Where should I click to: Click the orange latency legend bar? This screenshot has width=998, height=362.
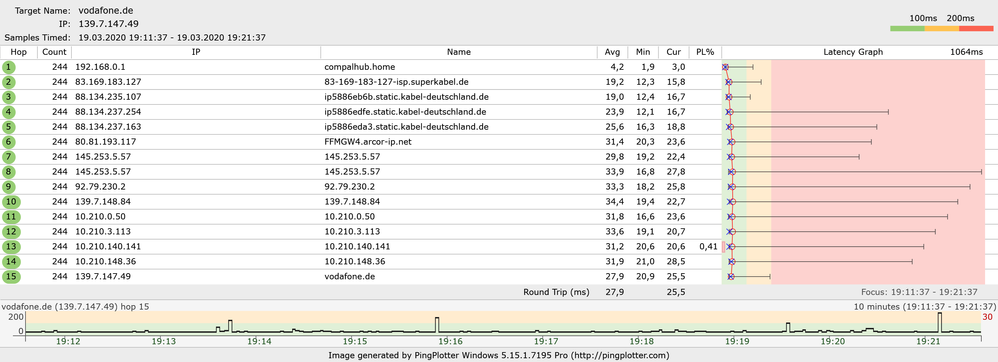(x=941, y=29)
